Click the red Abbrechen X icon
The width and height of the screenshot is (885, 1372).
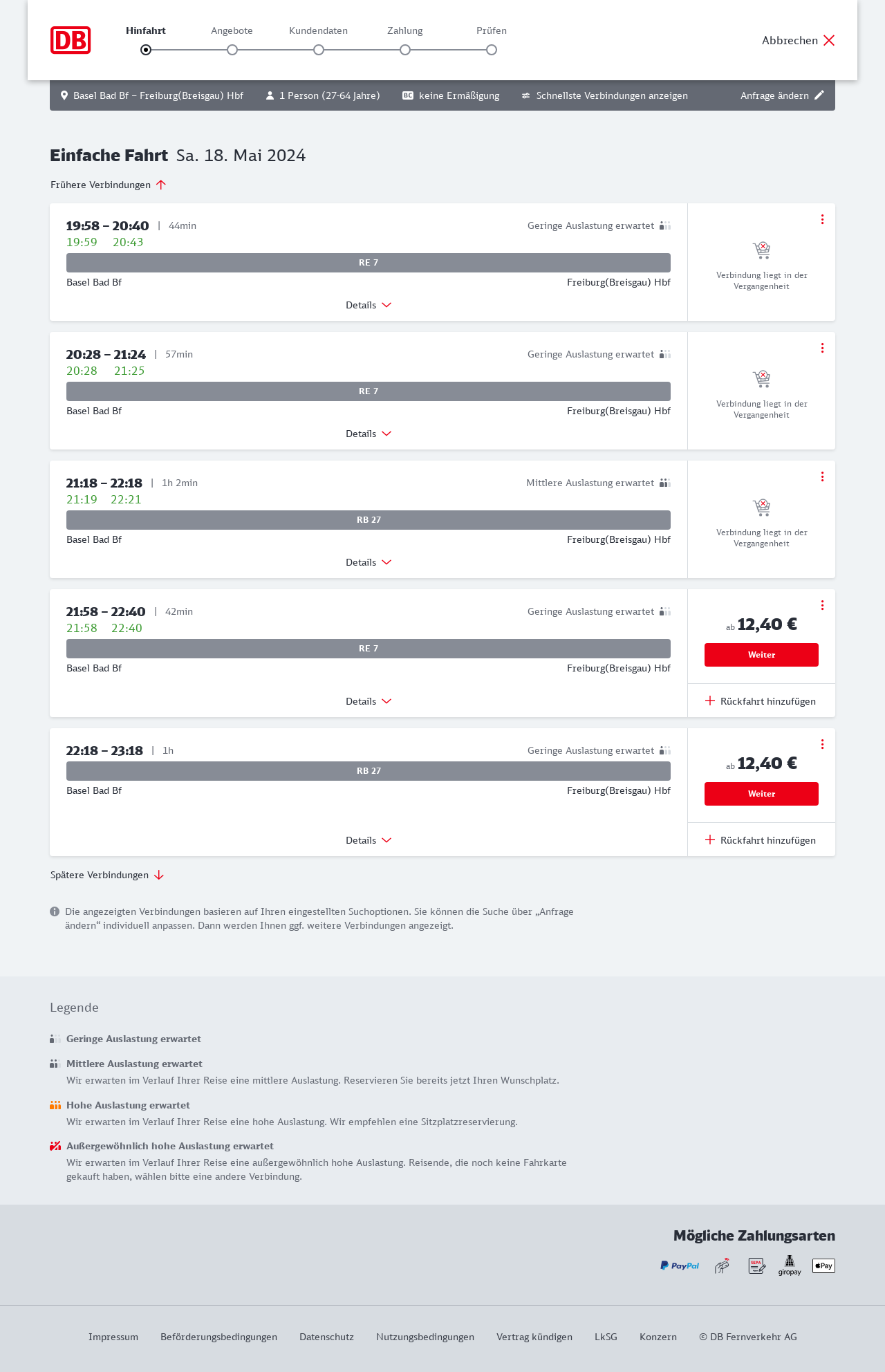coord(829,40)
